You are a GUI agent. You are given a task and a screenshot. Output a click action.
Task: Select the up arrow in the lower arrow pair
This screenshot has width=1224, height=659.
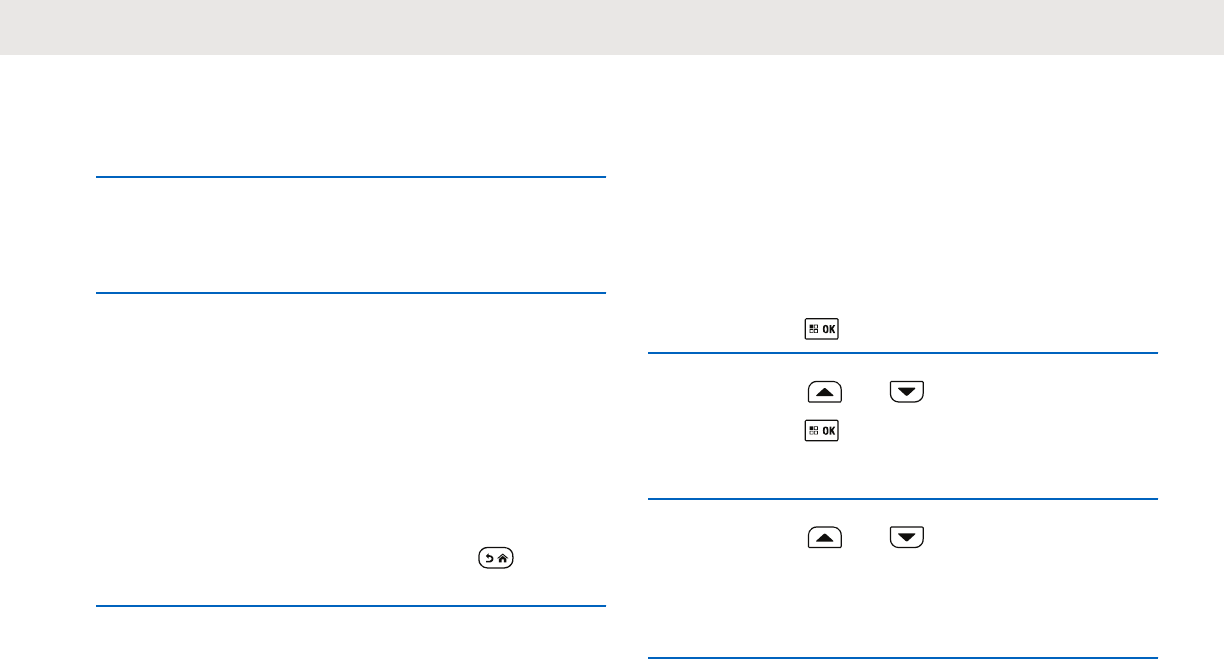[824, 540]
